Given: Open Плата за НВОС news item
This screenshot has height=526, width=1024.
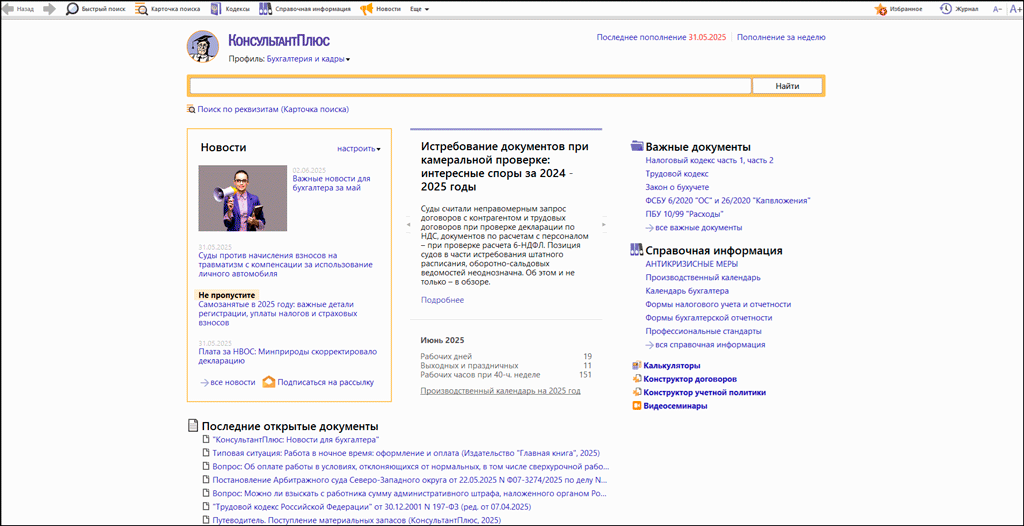Looking at the screenshot, I should pyautogui.click(x=287, y=355).
